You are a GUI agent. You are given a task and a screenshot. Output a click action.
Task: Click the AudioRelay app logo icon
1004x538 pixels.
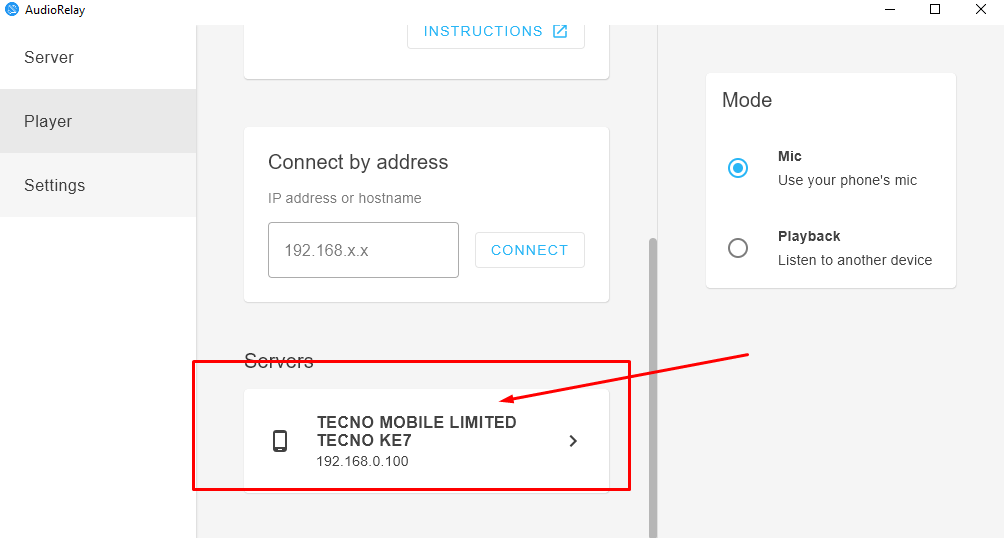[x=12, y=9]
